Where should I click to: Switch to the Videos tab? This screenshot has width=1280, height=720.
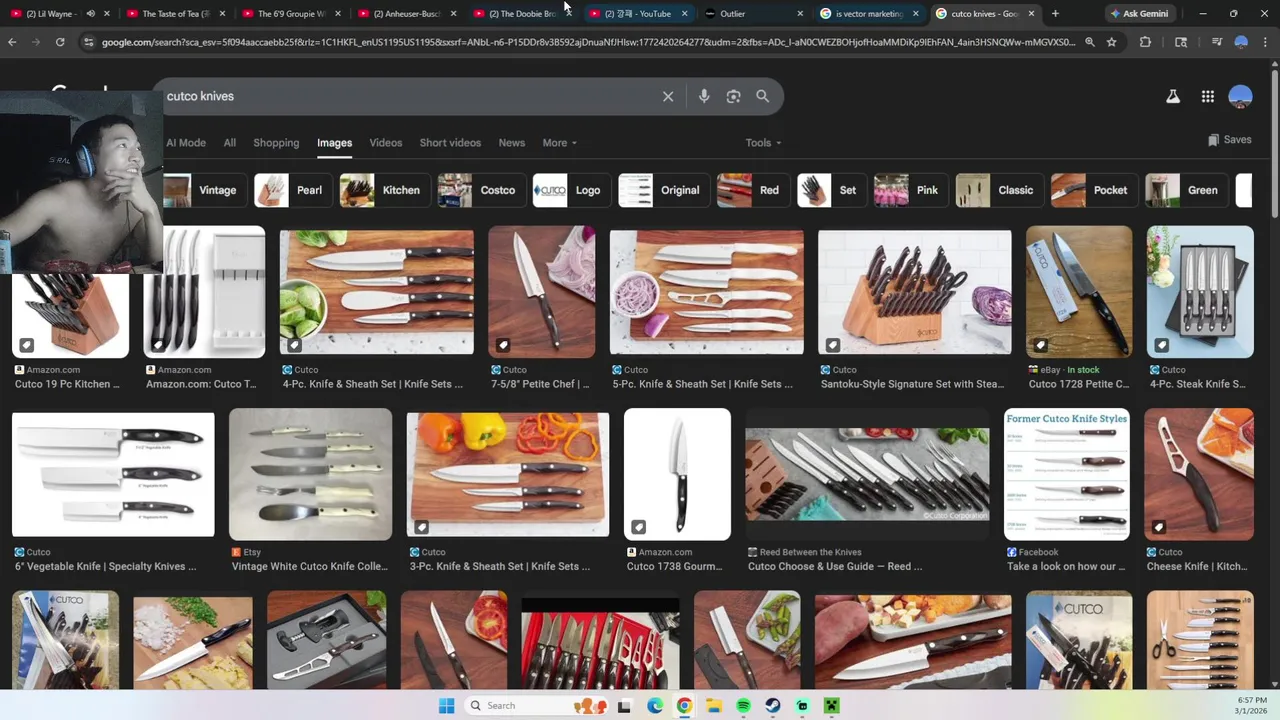coord(386,143)
